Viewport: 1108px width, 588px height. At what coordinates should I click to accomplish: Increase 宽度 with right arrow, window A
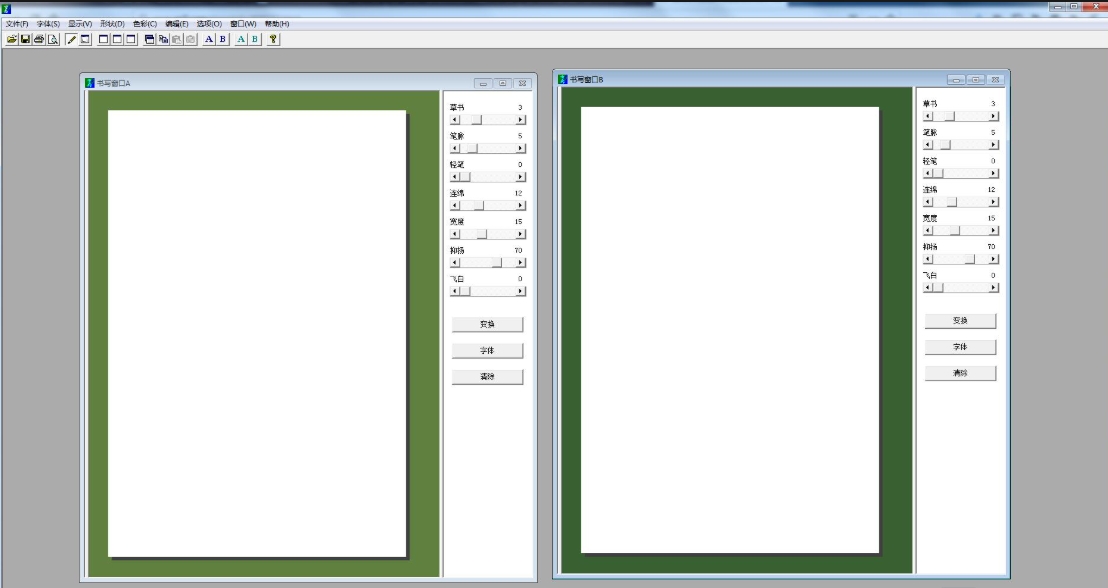point(521,234)
